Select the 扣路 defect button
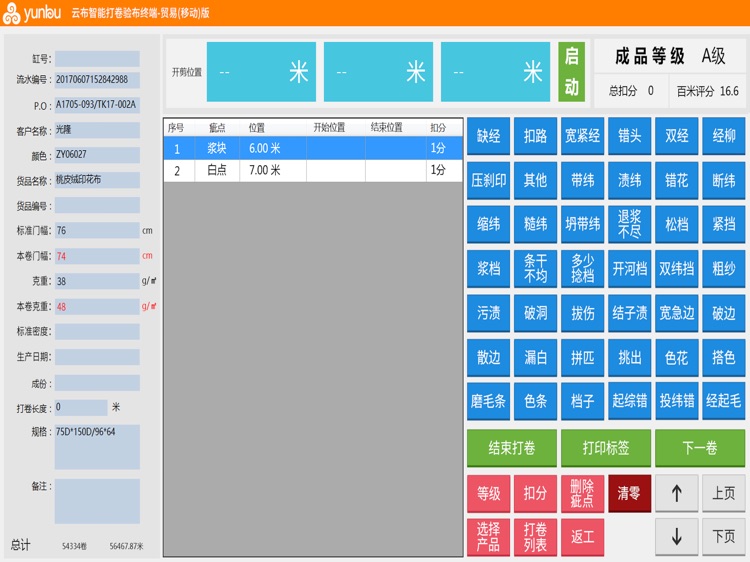 [535, 136]
